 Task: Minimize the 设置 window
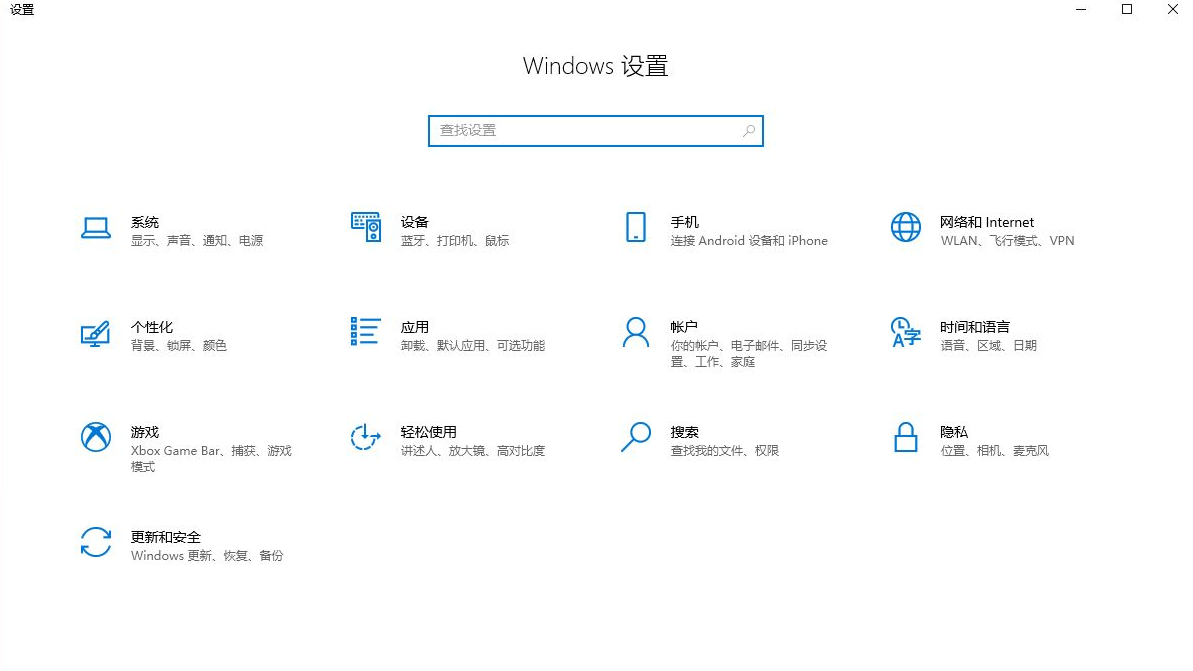pos(1081,9)
